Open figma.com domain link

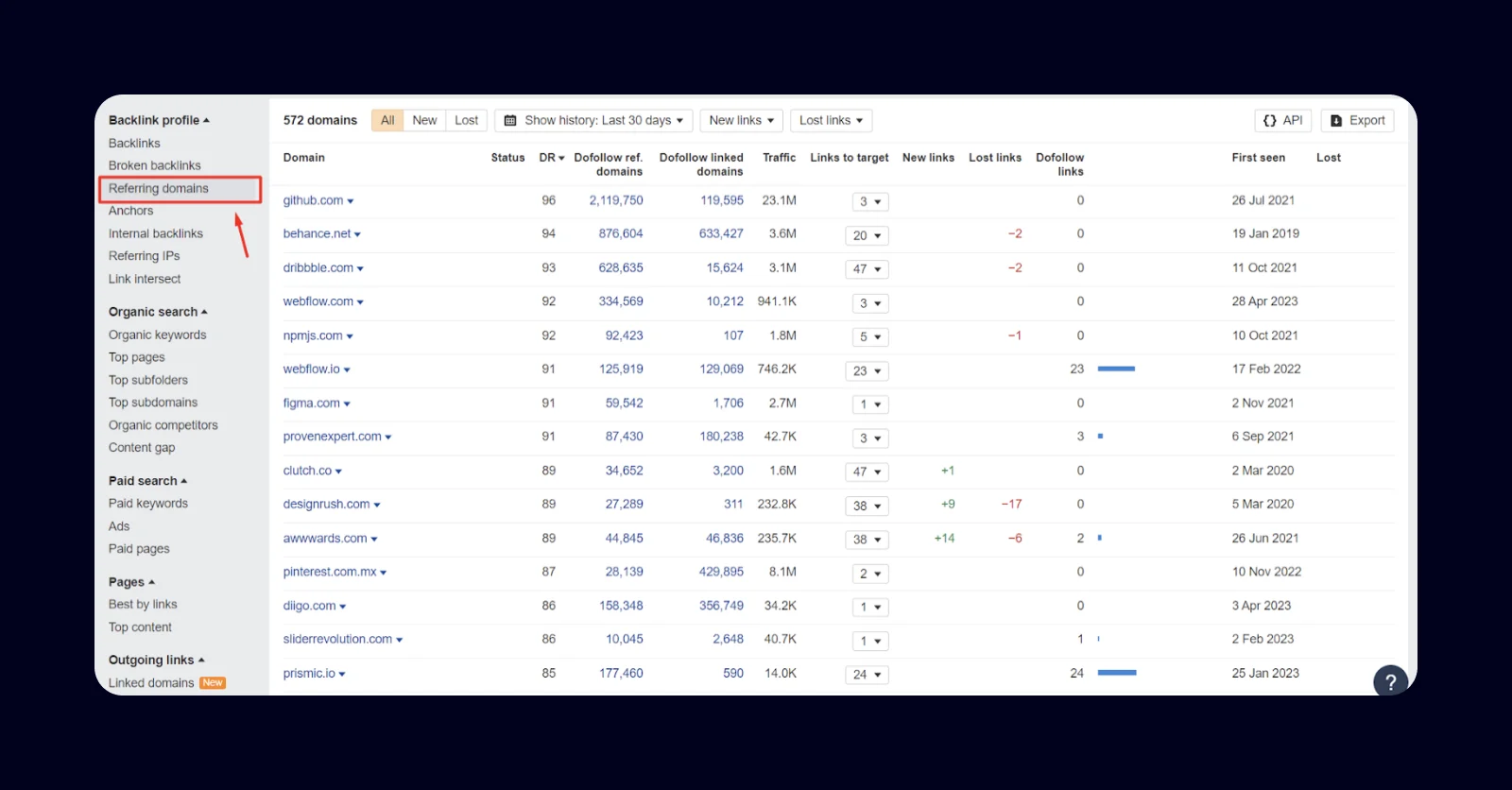(x=312, y=403)
